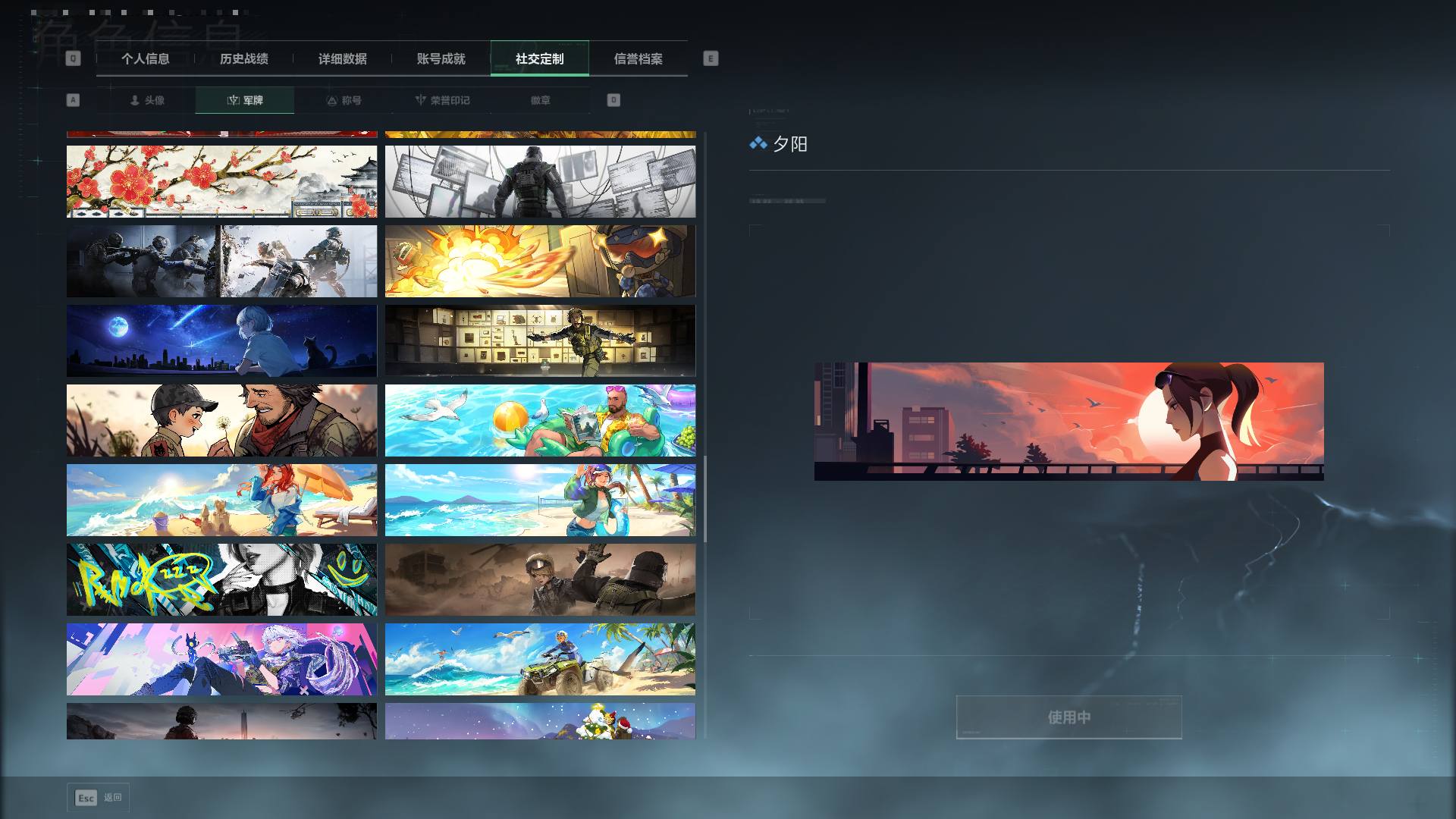The height and width of the screenshot is (819, 1456).
Task: Open the 称号 sub-tab
Action: [344, 100]
